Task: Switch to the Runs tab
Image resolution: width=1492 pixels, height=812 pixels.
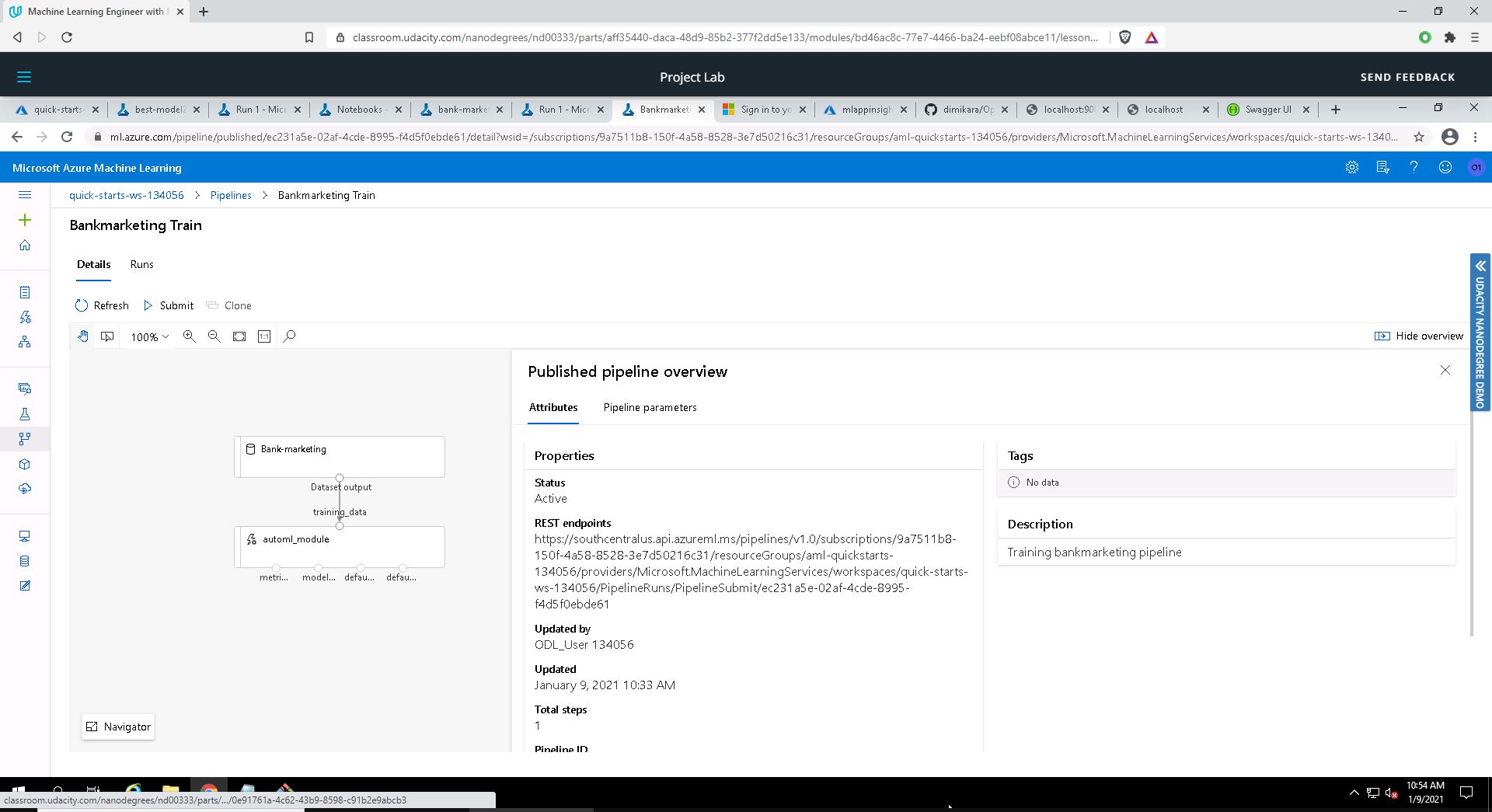Action: 141,264
